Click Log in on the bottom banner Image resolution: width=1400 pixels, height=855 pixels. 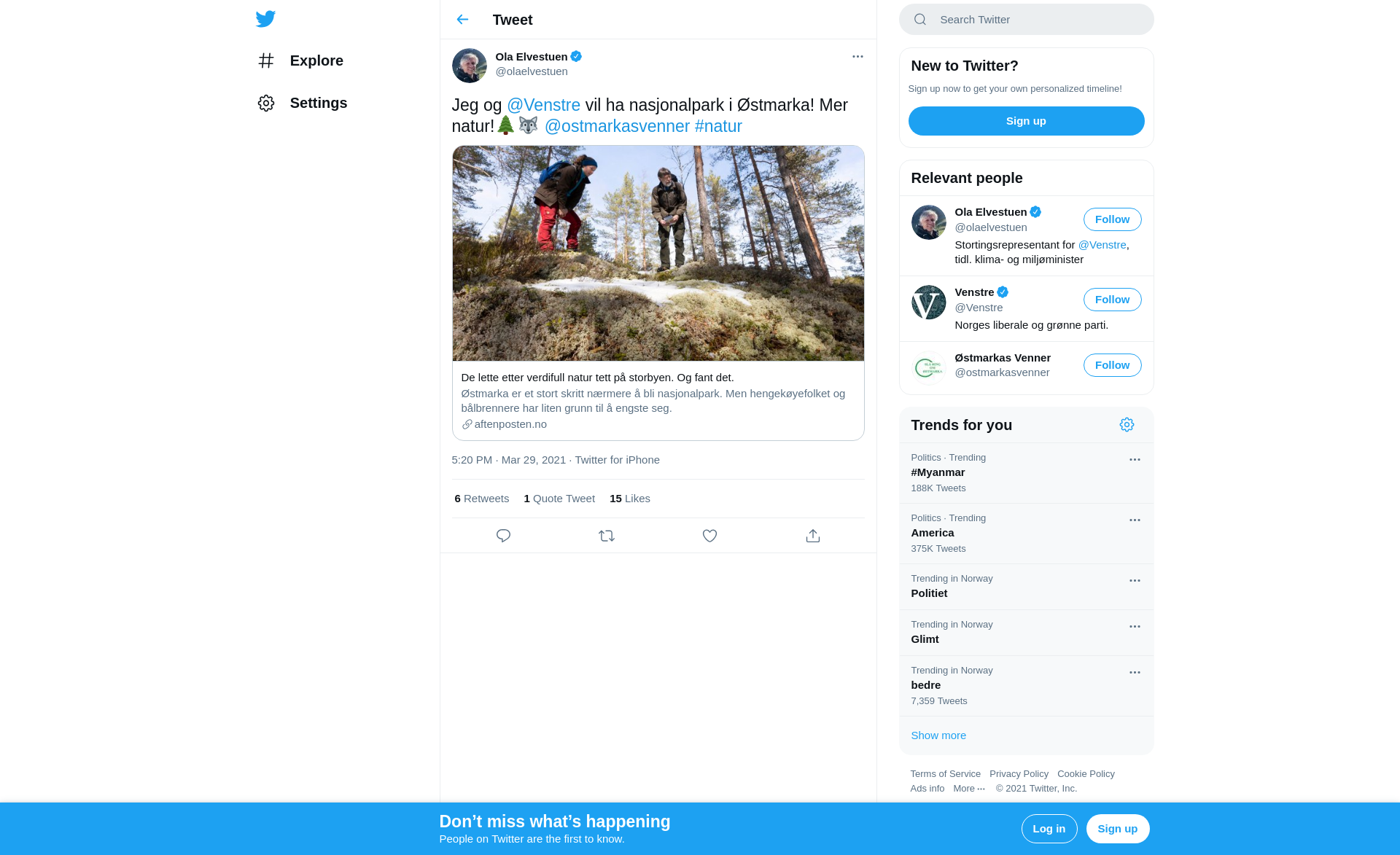pos(1049,829)
